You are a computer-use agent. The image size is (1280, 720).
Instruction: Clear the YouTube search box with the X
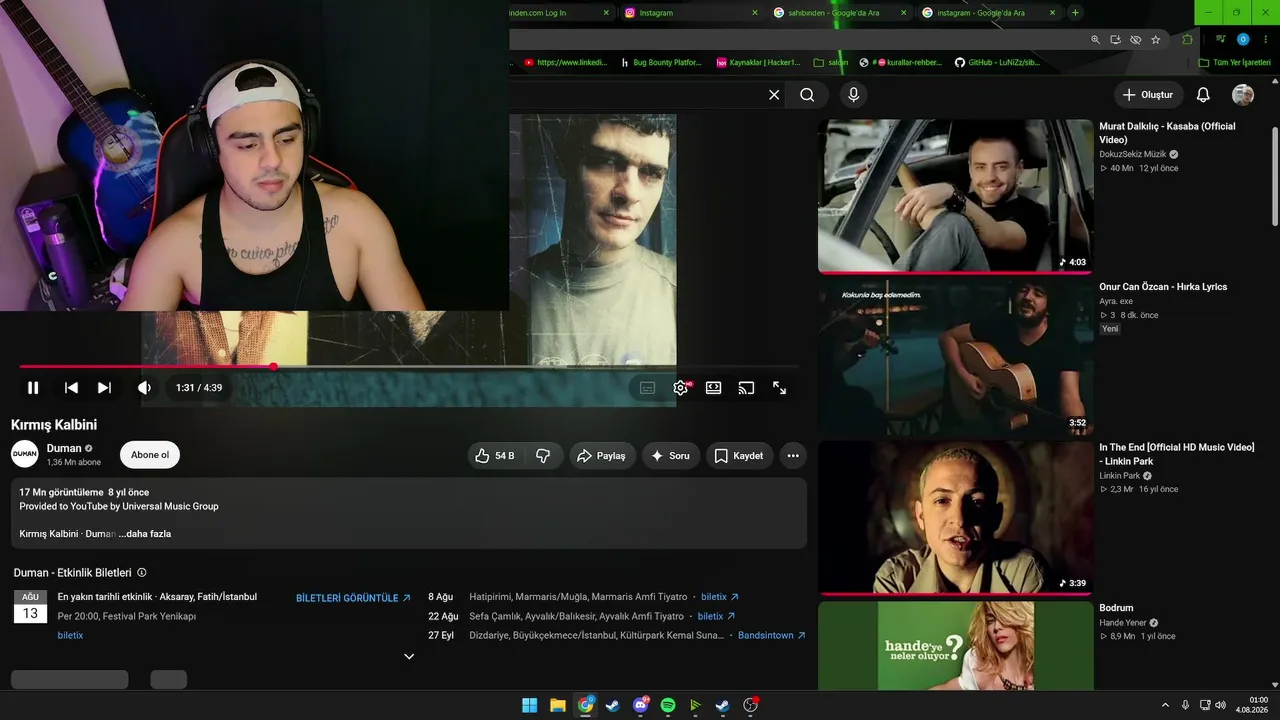coord(774,95)
